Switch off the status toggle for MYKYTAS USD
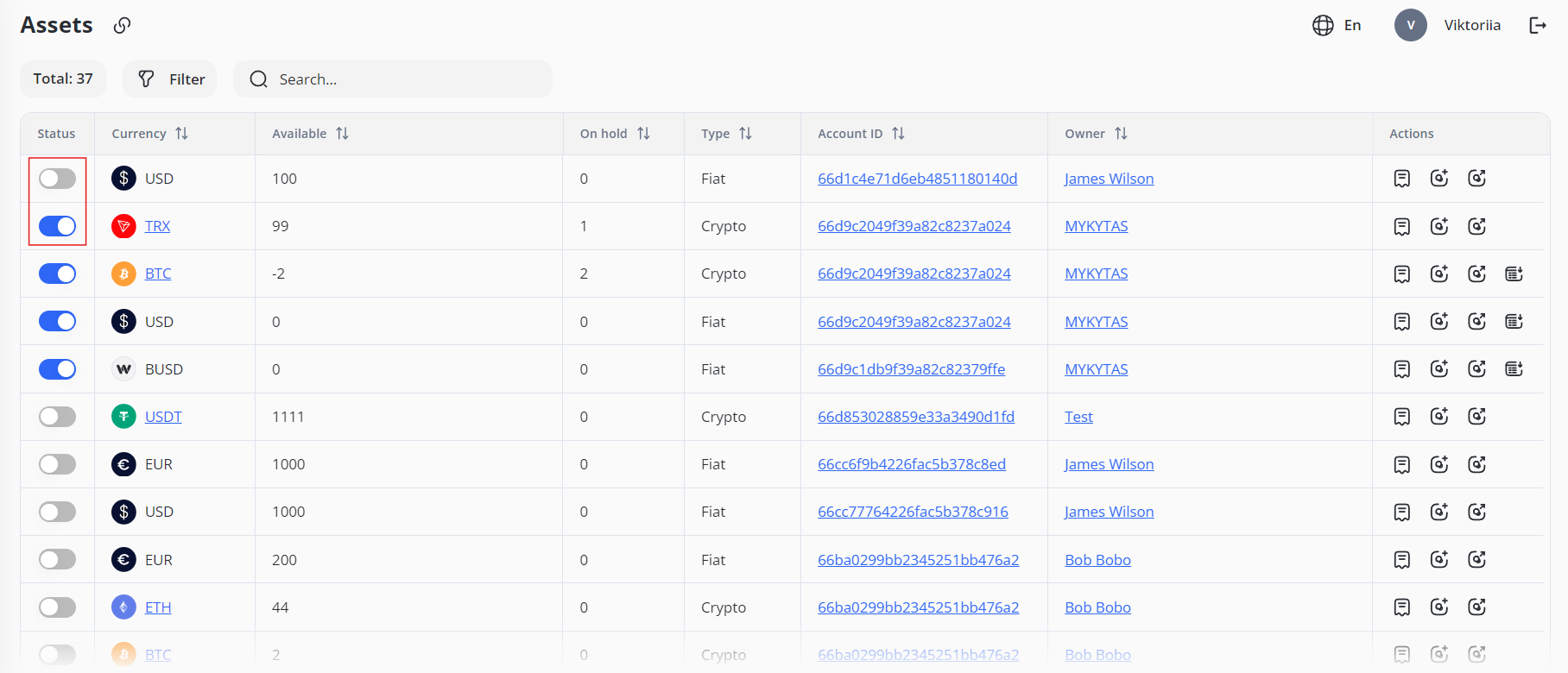 coord(57,322)
